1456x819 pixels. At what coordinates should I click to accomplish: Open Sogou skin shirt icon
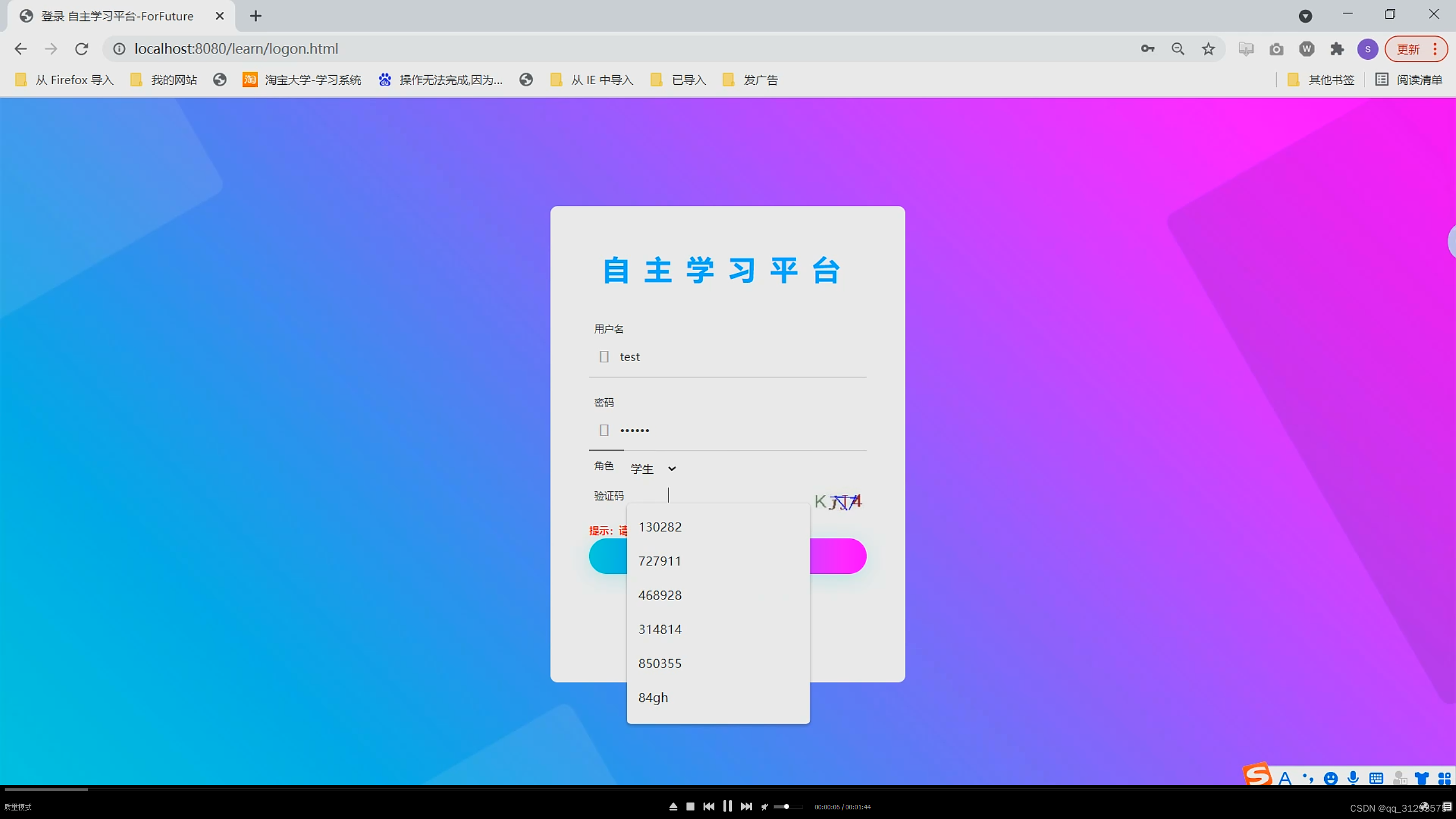tap(1421, 777)
